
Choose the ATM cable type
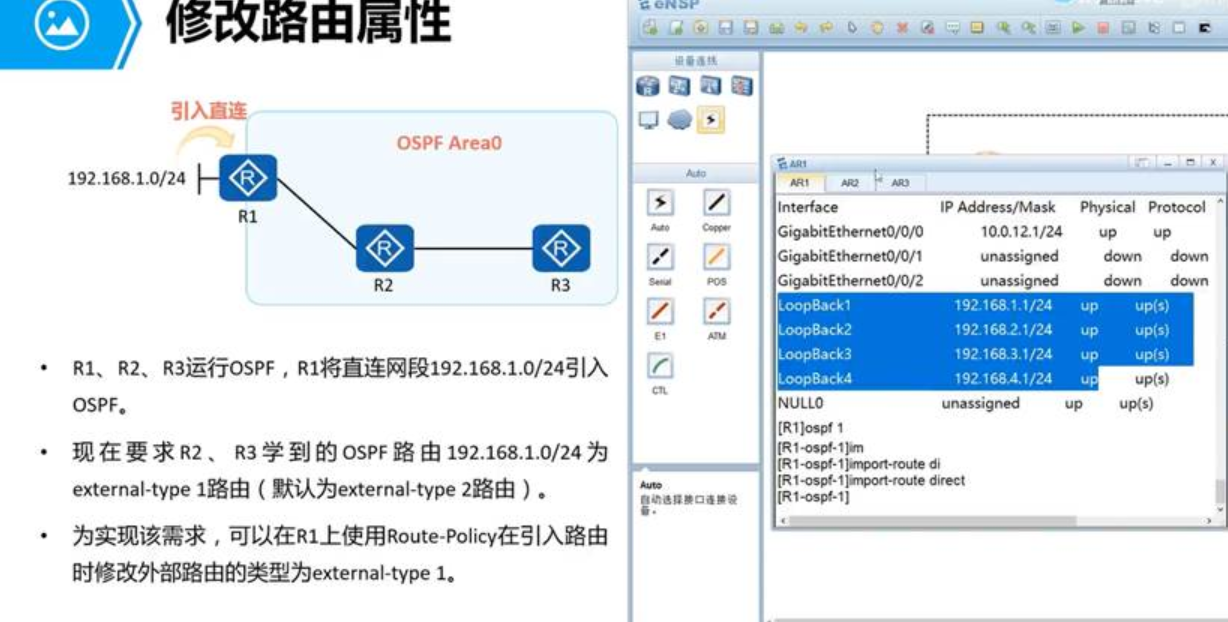[x=716, y=312]
